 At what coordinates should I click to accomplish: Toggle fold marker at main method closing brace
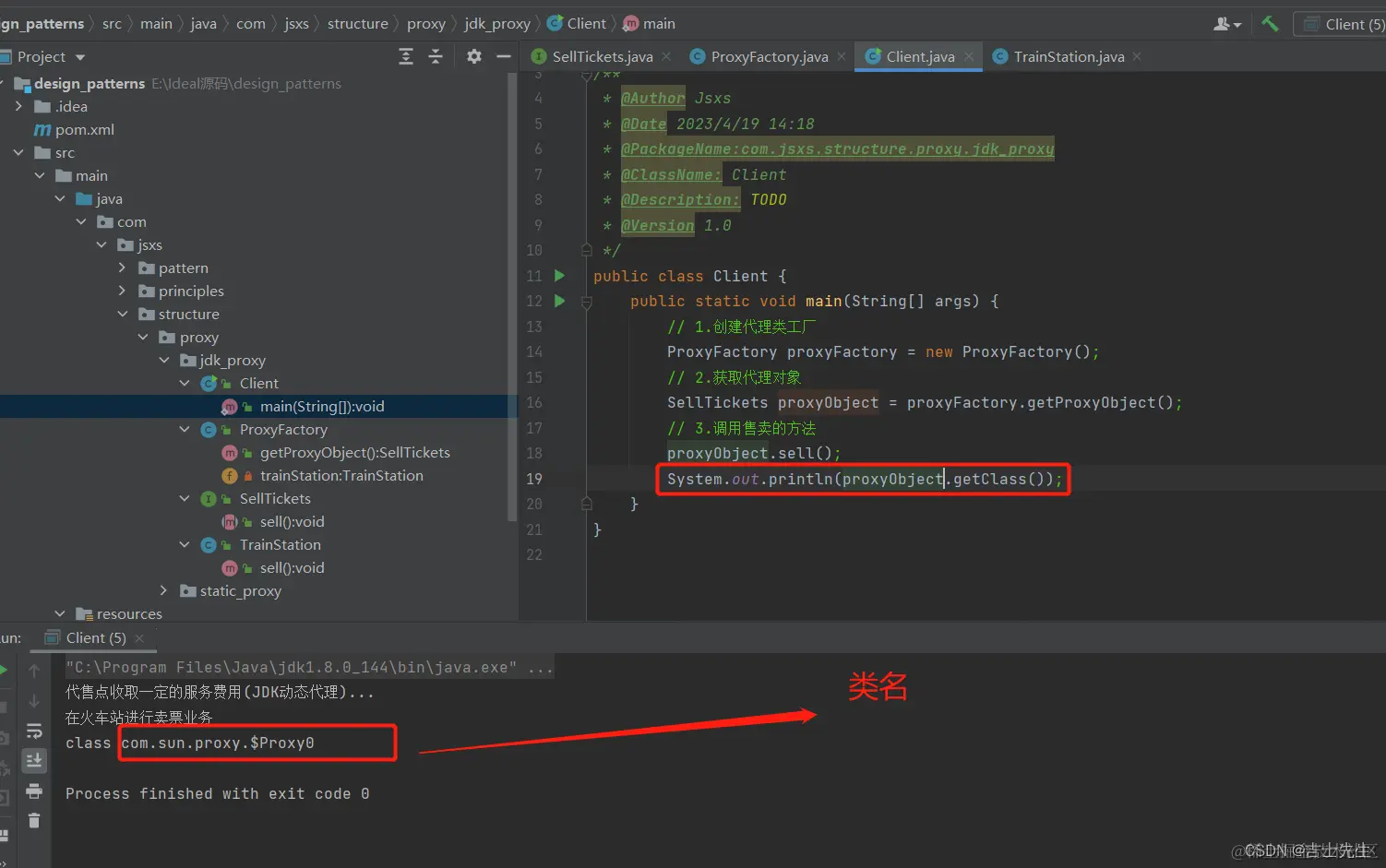[x=586, y=504]
